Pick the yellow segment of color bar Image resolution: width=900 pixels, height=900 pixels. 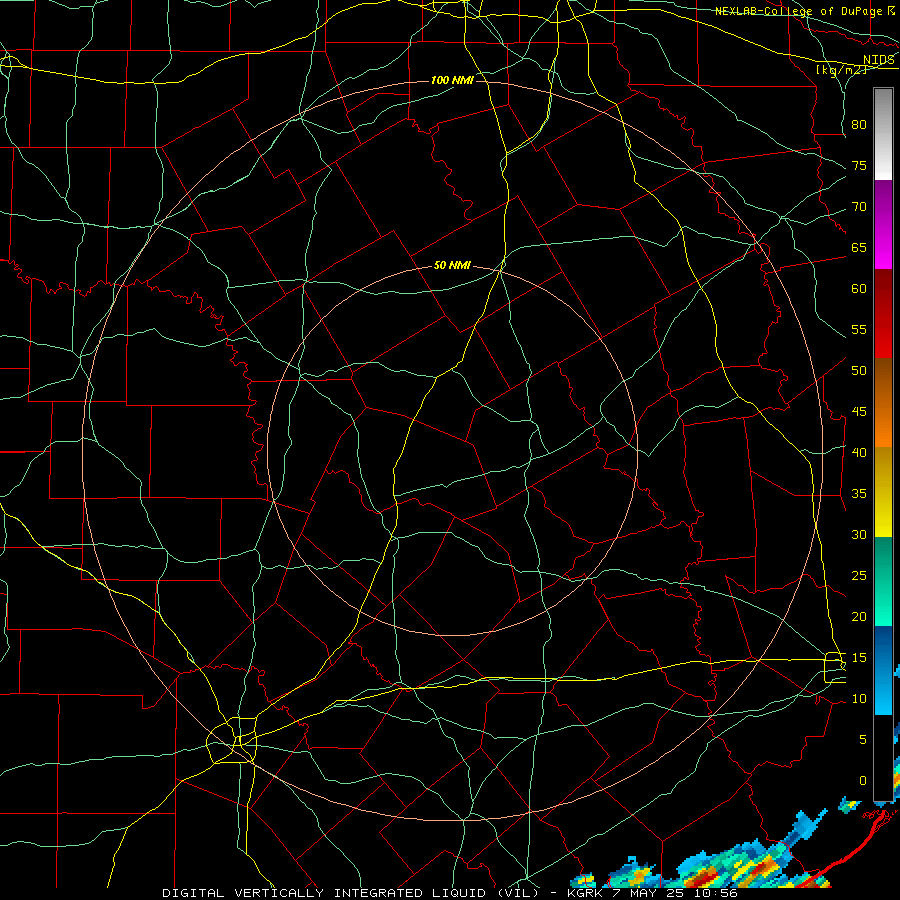coord(883,492)
